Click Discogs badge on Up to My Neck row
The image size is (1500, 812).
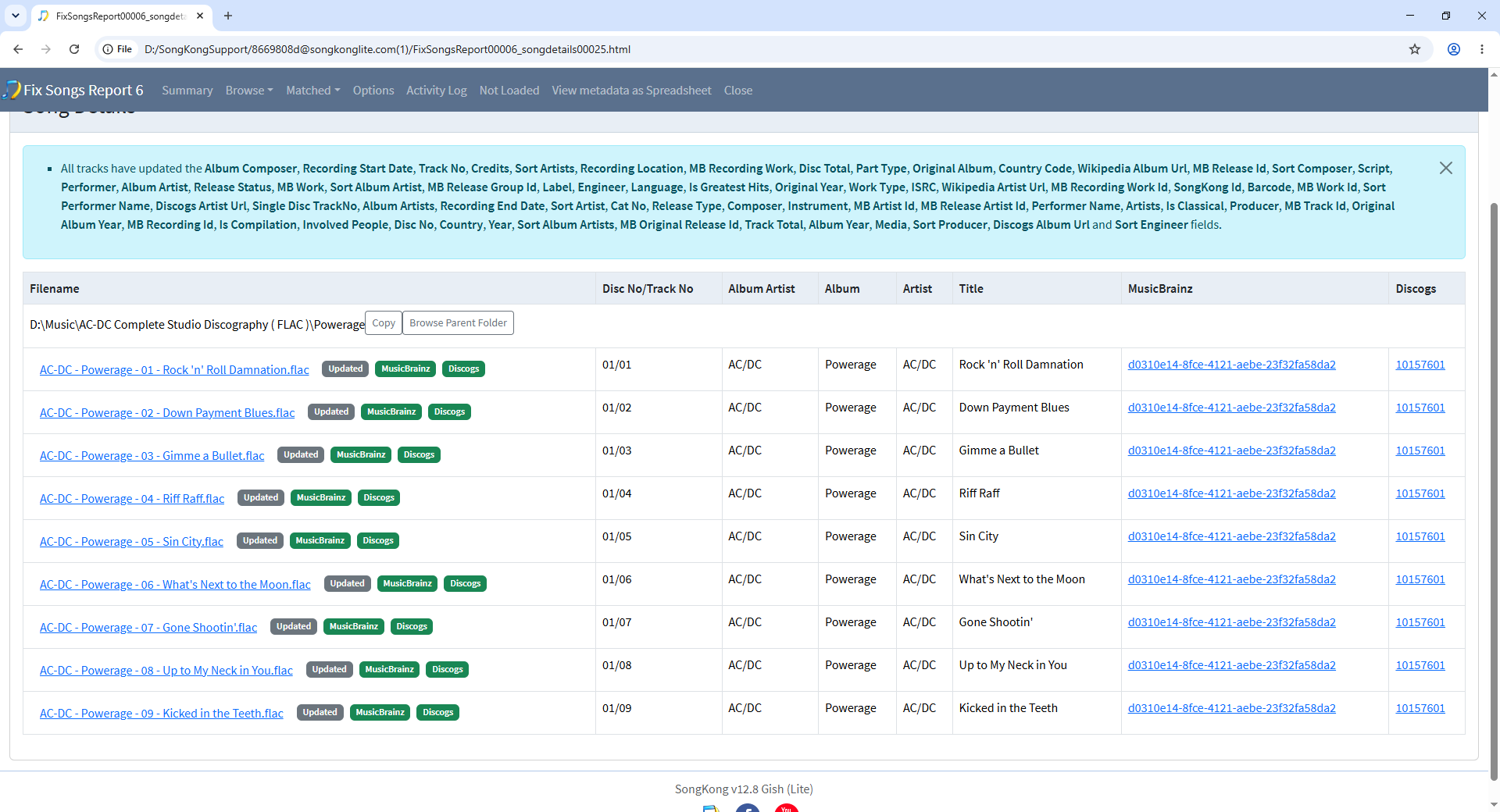(448, 670)
